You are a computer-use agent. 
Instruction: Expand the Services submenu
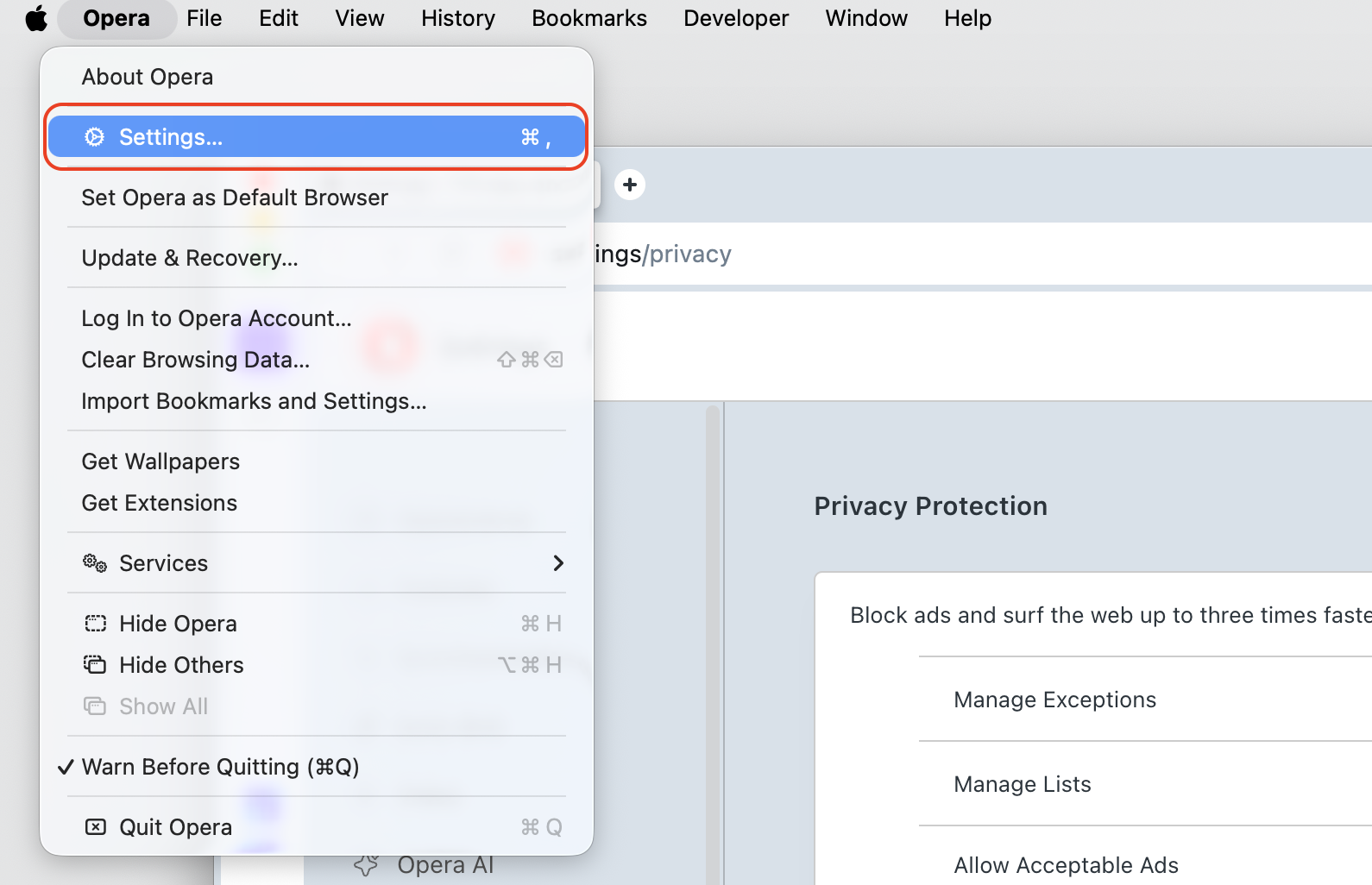pyautogui.click(x=317, y=563)
